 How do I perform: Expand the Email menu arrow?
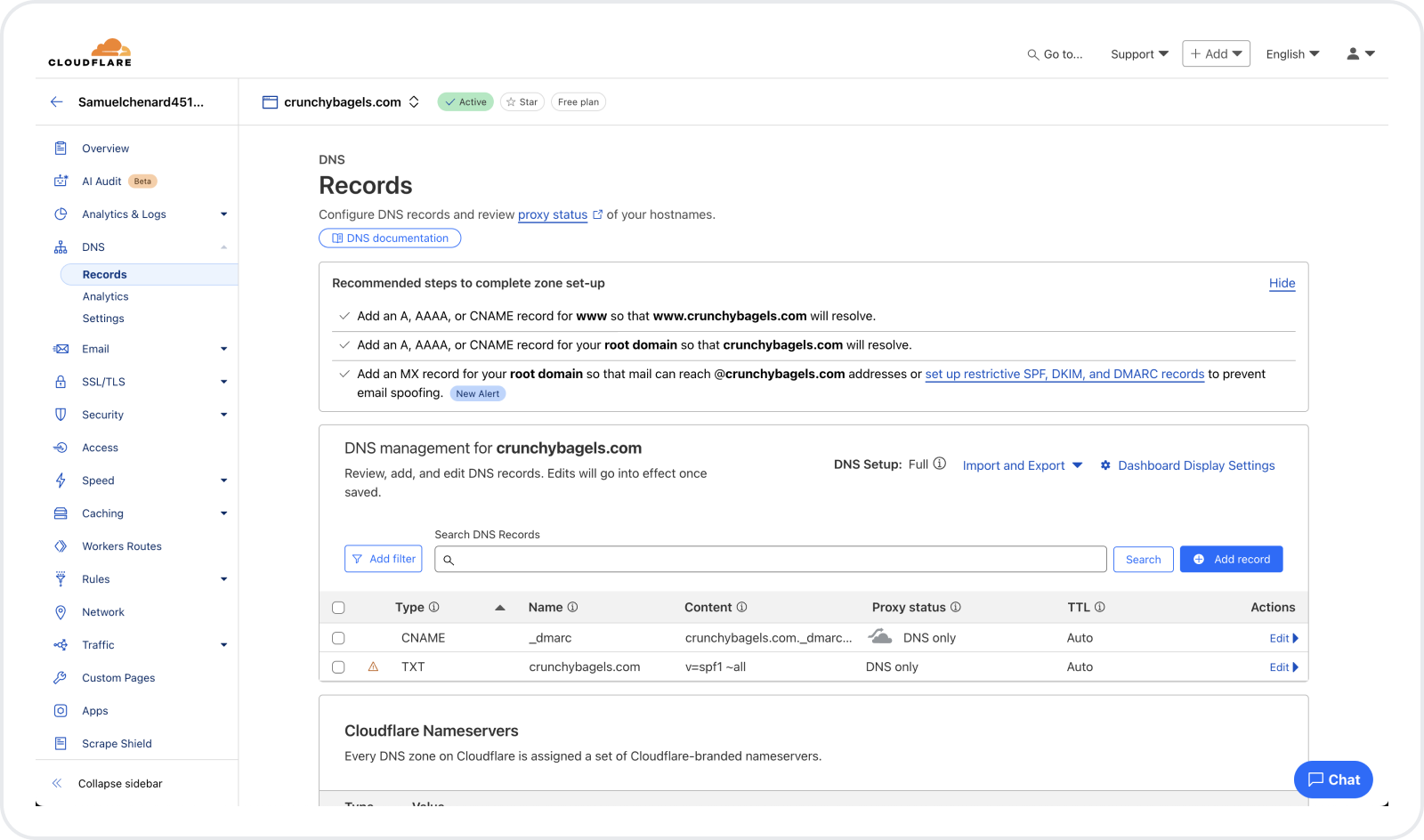224,349
